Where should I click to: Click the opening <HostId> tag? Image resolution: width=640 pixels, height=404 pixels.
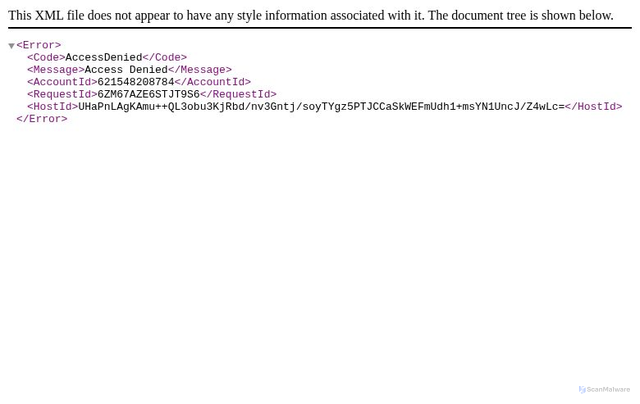[53, 107]
